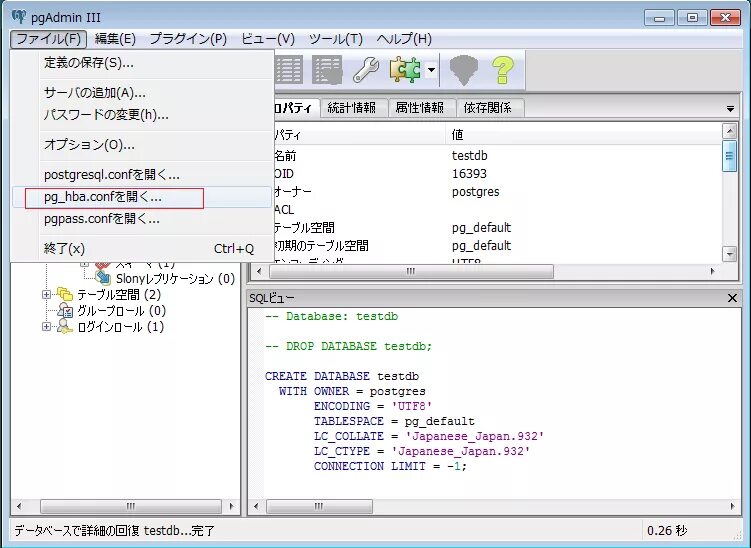Open the 編集(E) menu
Screen dimensions: 751x548
115,39
